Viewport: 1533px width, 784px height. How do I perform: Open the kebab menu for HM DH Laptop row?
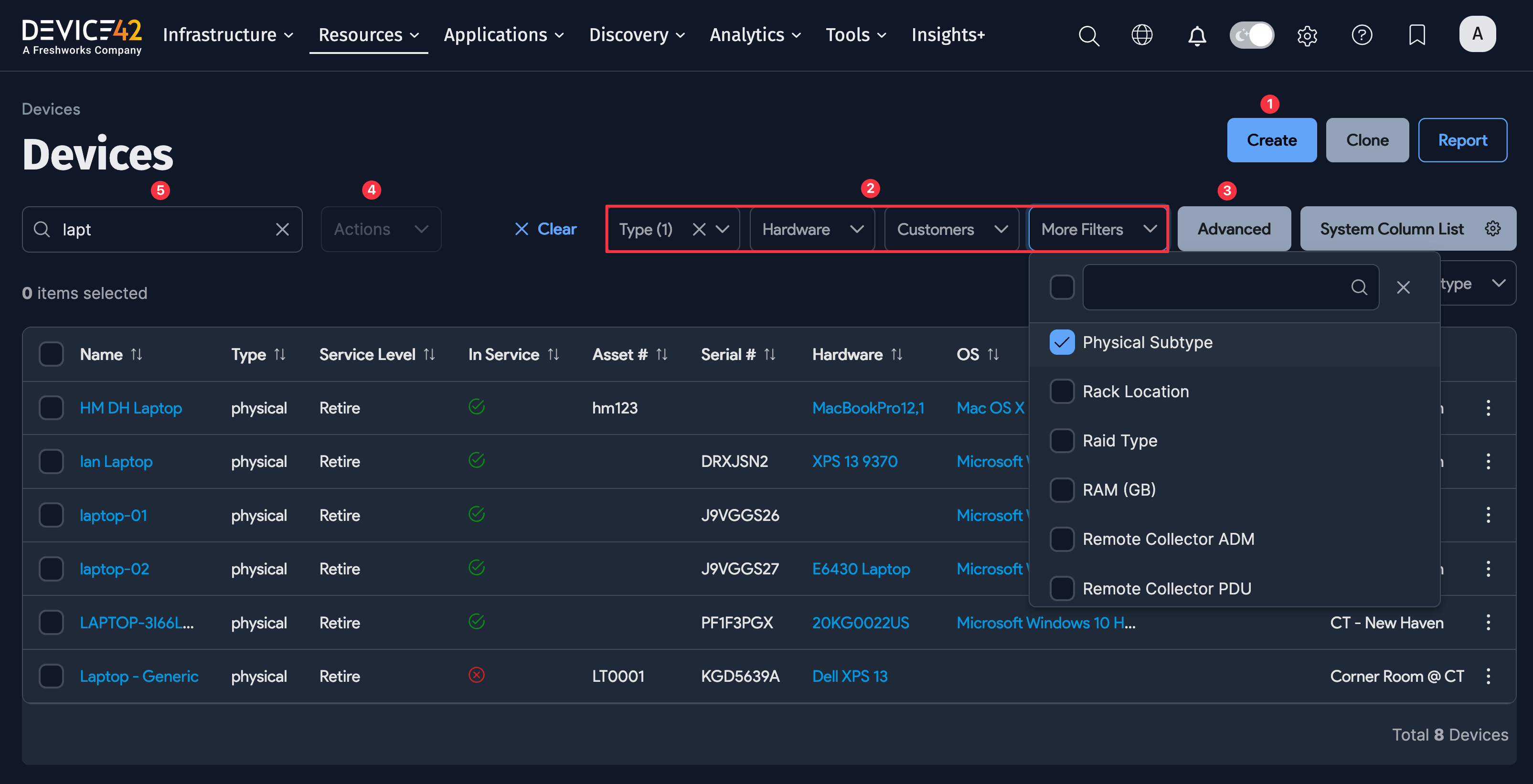point(1488,408)
